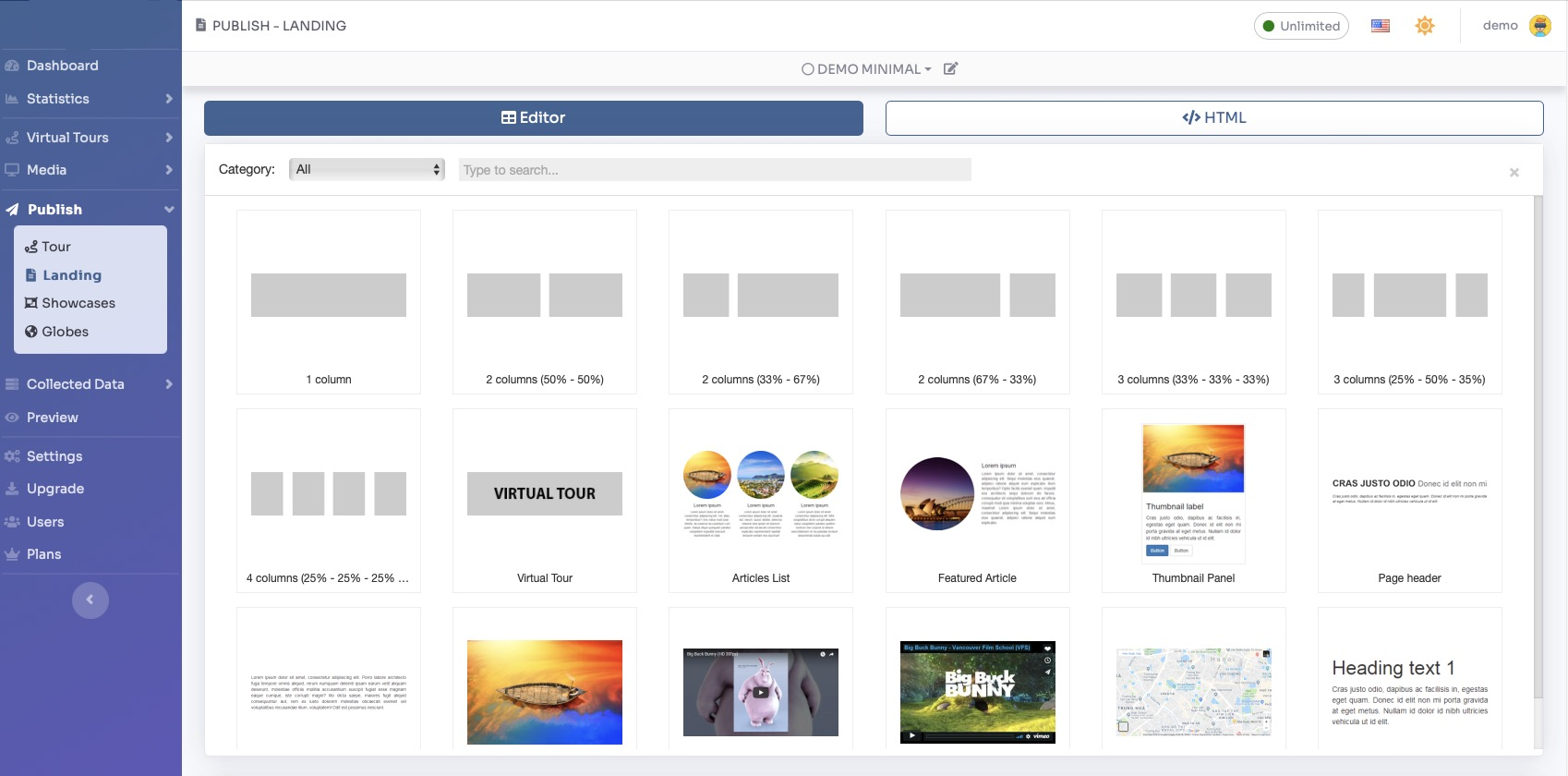Expand the Media chevron

point(169,170)
